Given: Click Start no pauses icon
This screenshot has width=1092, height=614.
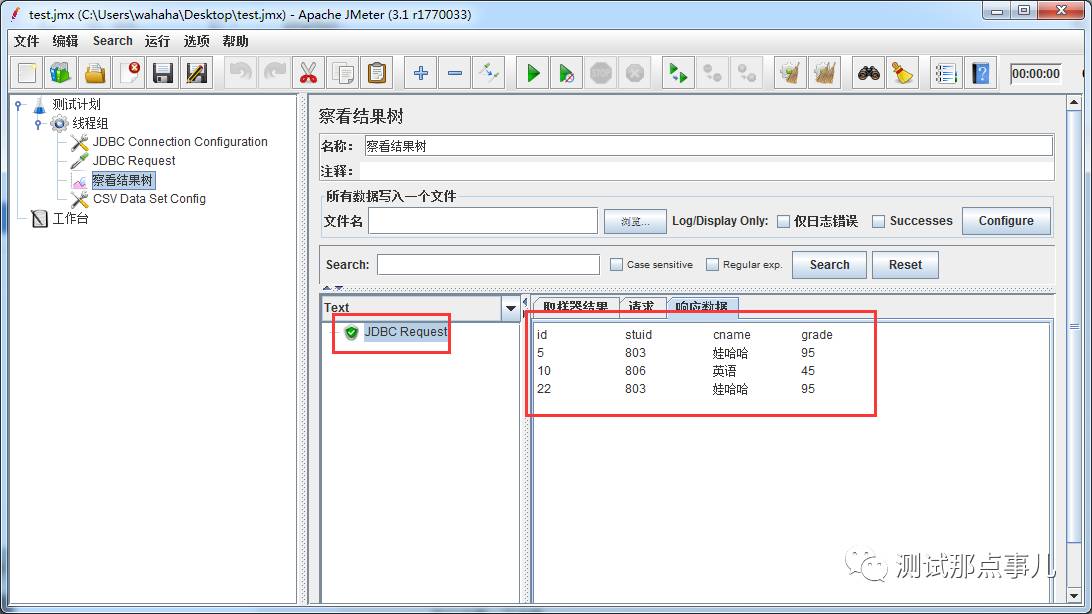Looking at the screenshot, I should pyautogui.click(x=567, y=73).
